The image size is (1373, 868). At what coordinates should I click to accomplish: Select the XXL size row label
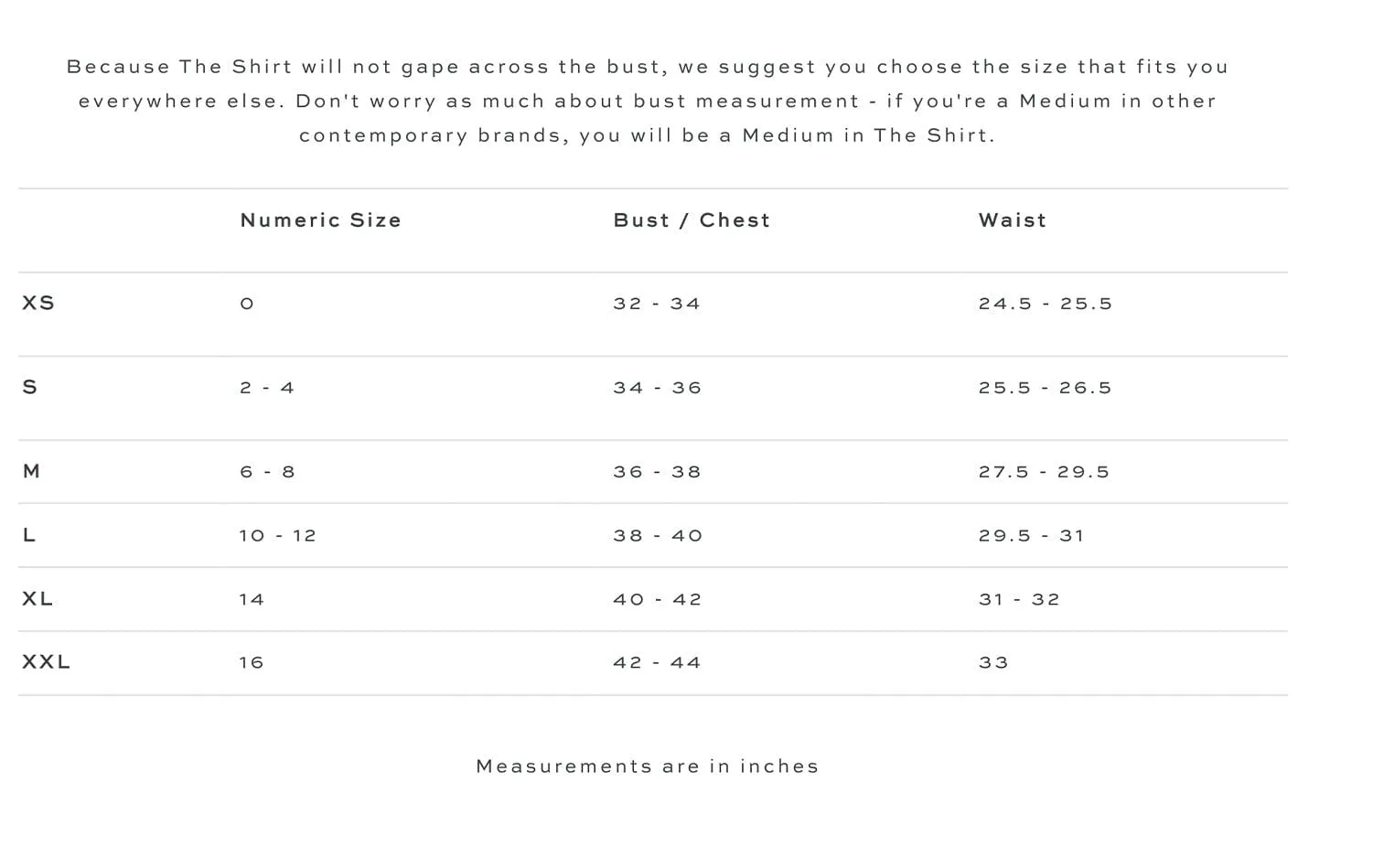click(x=46, y=661)
